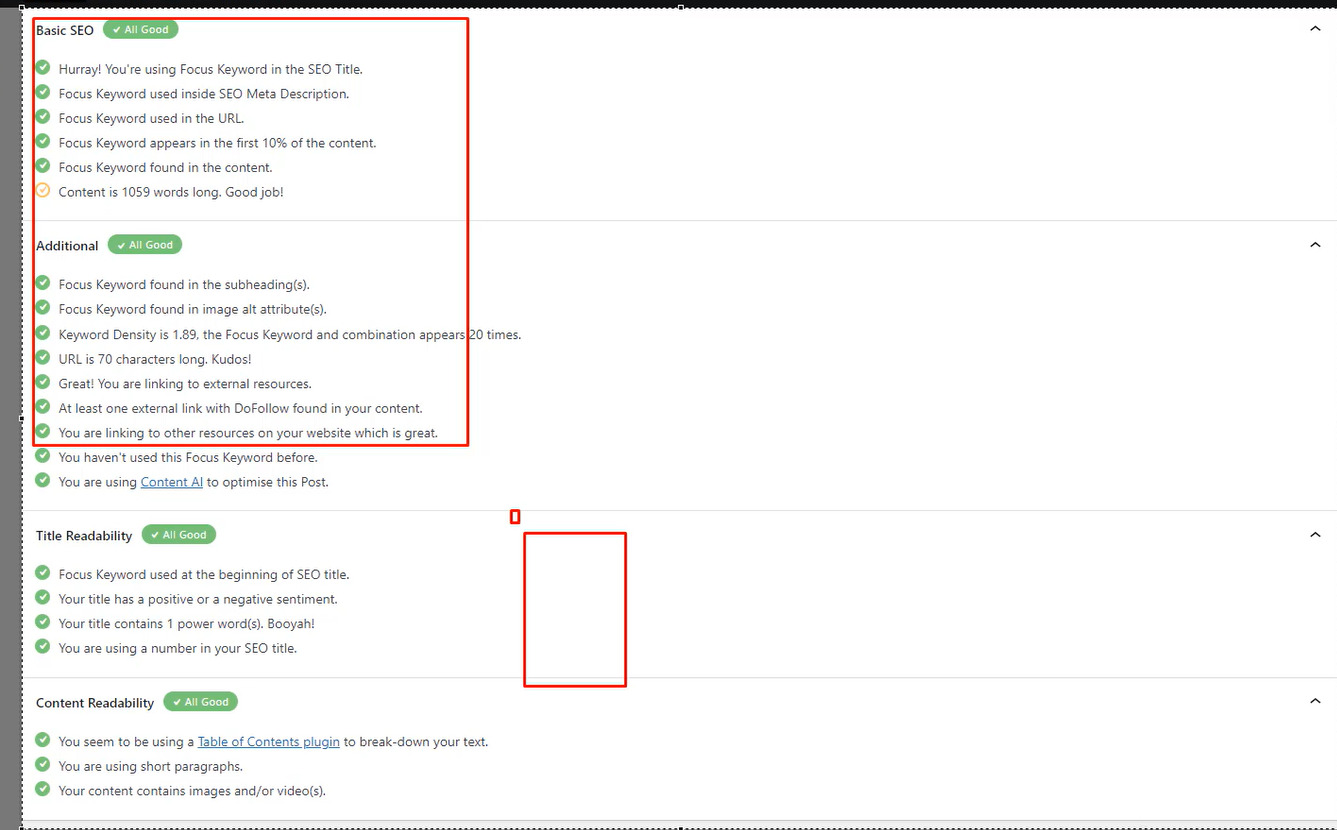
Task: Click the check icon beside URL is 70 characters long
Action: (42, 357)
